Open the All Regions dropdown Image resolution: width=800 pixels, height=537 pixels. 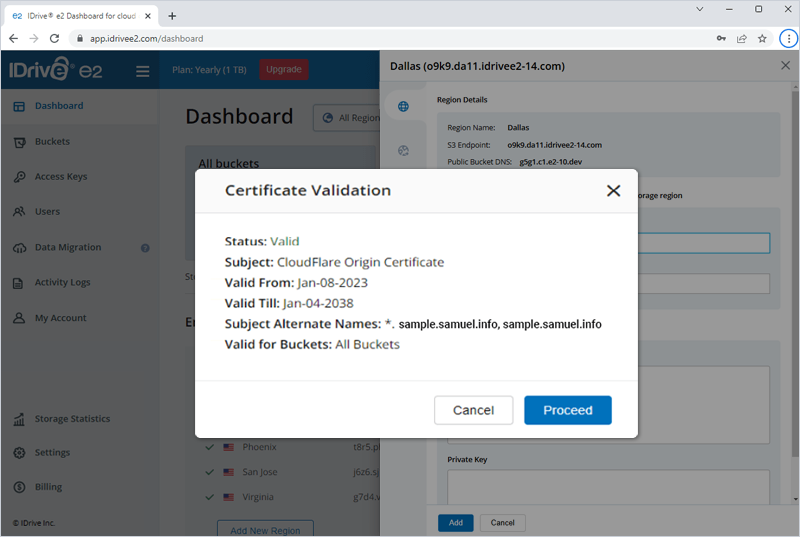pos(347,118)
